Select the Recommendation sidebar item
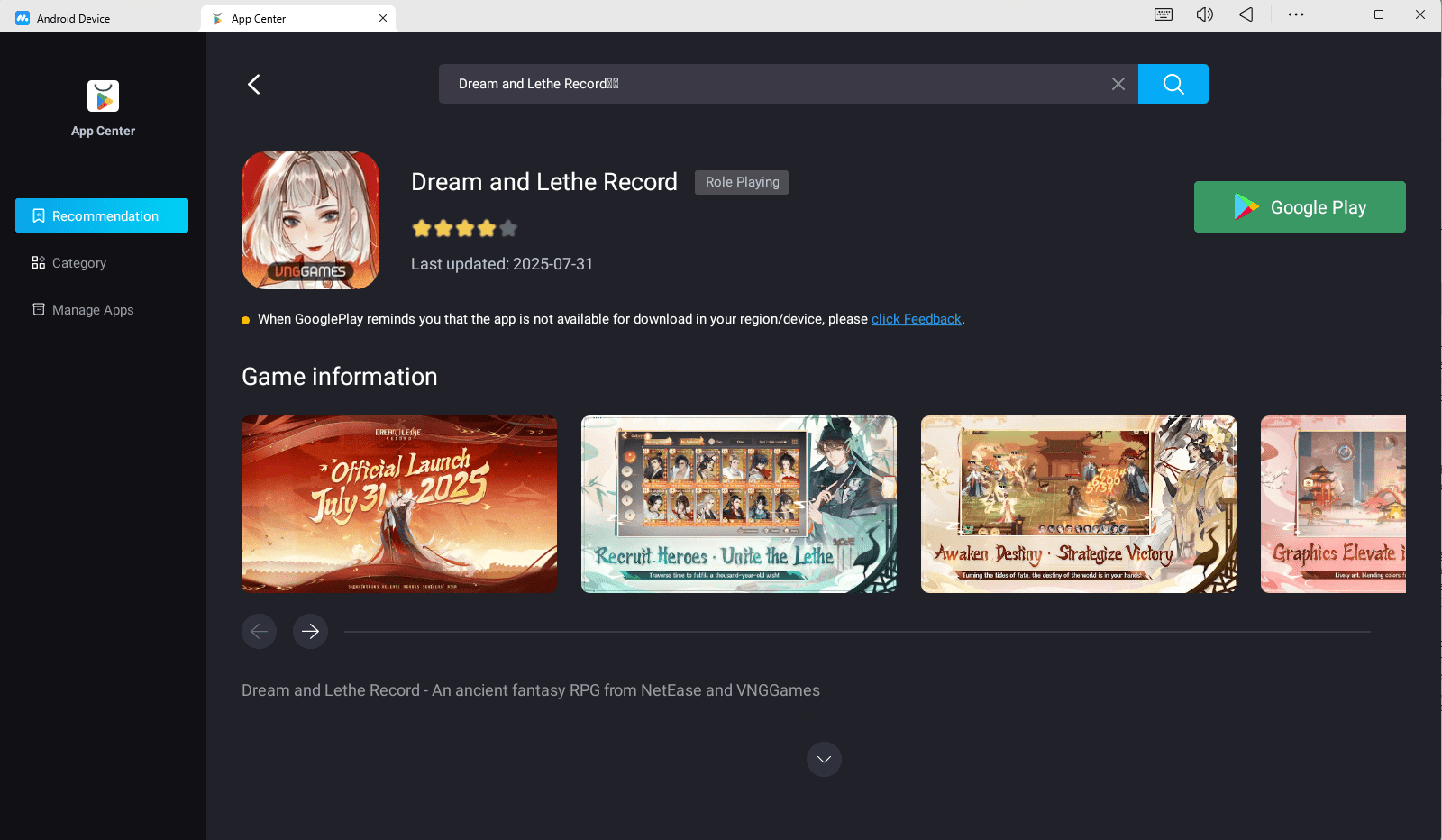The image size is (1442, 840). 102,215
